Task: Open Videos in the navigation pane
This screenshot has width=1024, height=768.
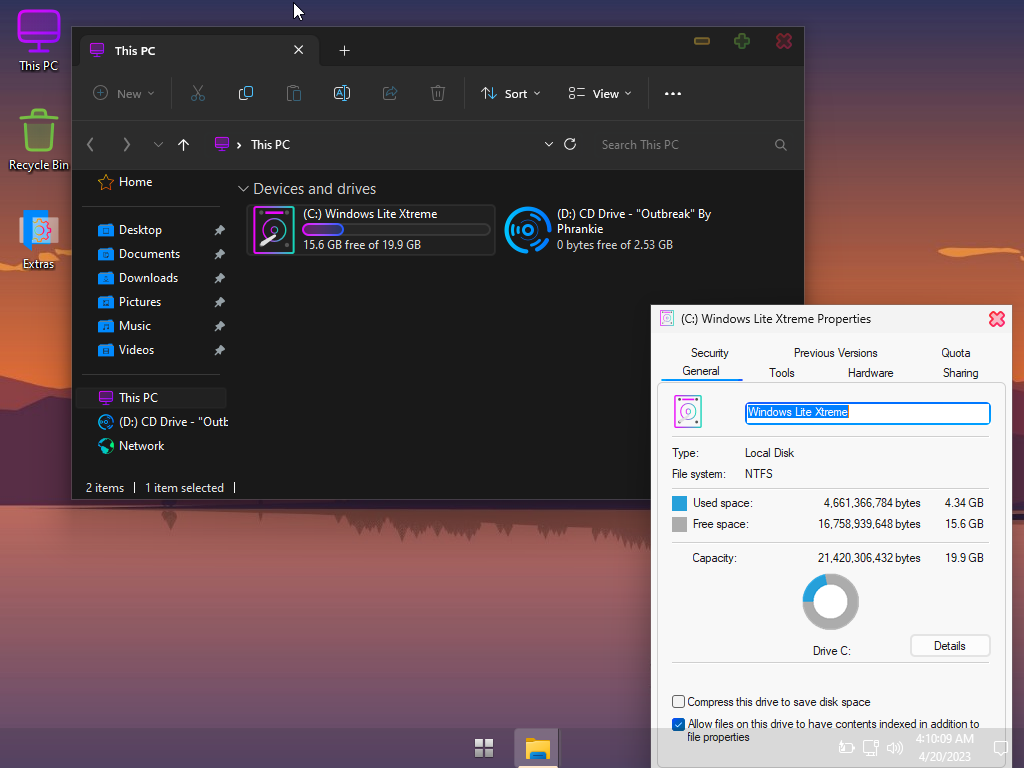Action: coord(136,350)
